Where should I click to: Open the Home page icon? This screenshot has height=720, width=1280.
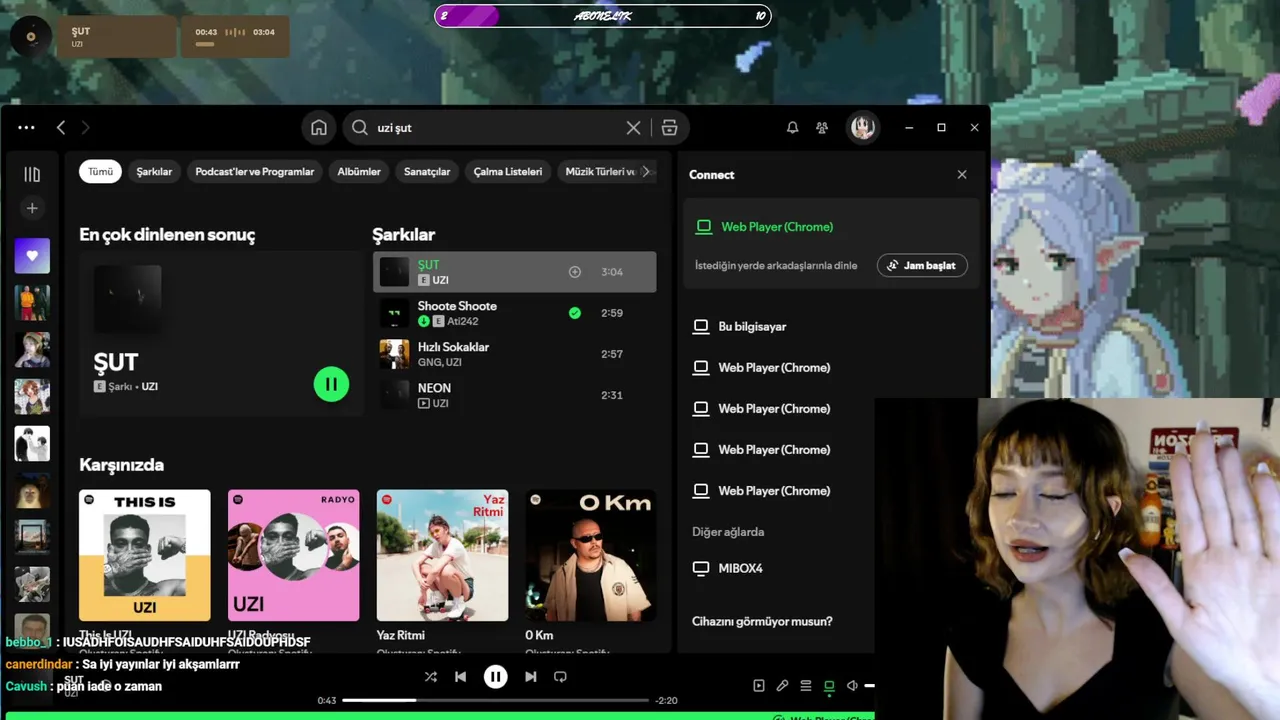[319, 128]
